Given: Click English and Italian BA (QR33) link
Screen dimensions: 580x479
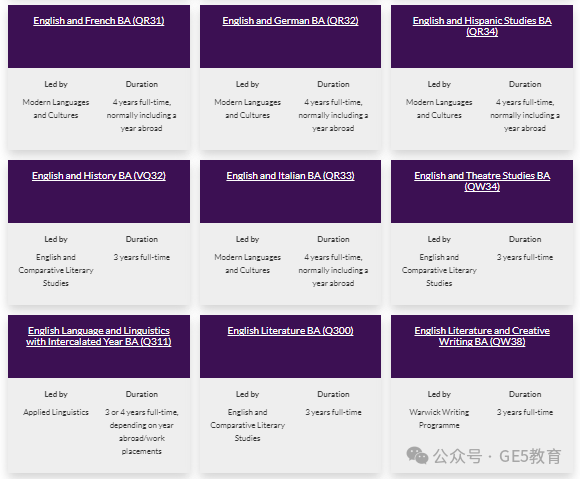Looking at the screenshot, I should 290,176.
